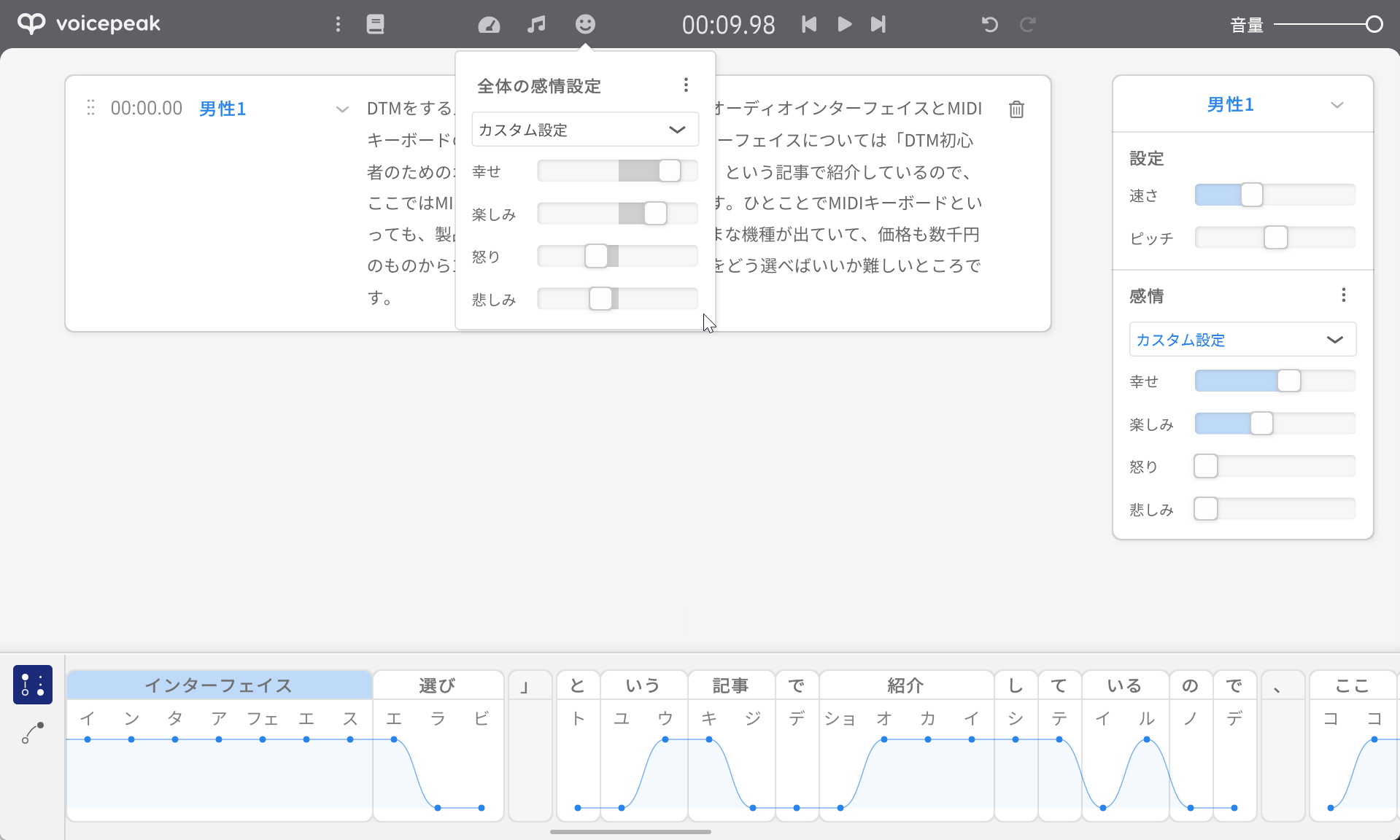Adjust the side panel 幸せ slider
1400x840 pixels.
1275,381
